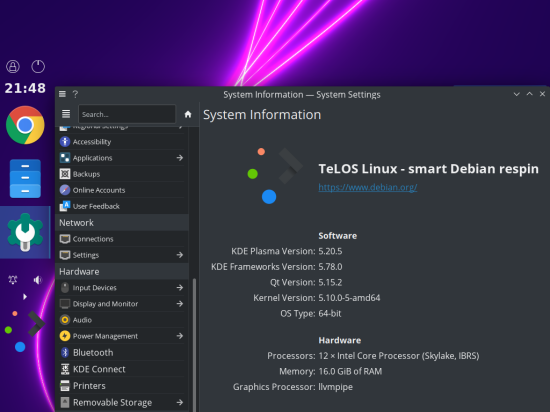Click the Audio icon
Viewport: 550px width, 412px height.
65,320
